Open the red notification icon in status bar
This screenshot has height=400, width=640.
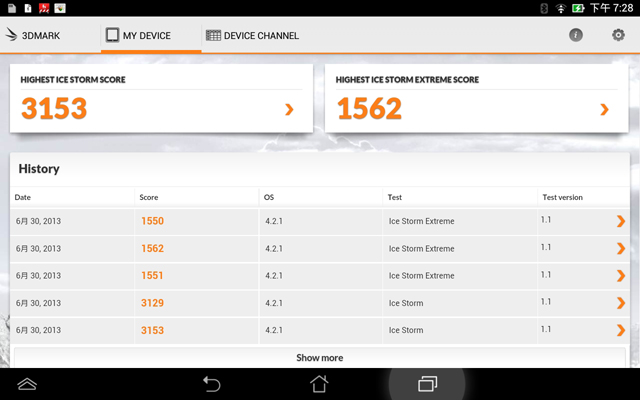click(44, 8)
